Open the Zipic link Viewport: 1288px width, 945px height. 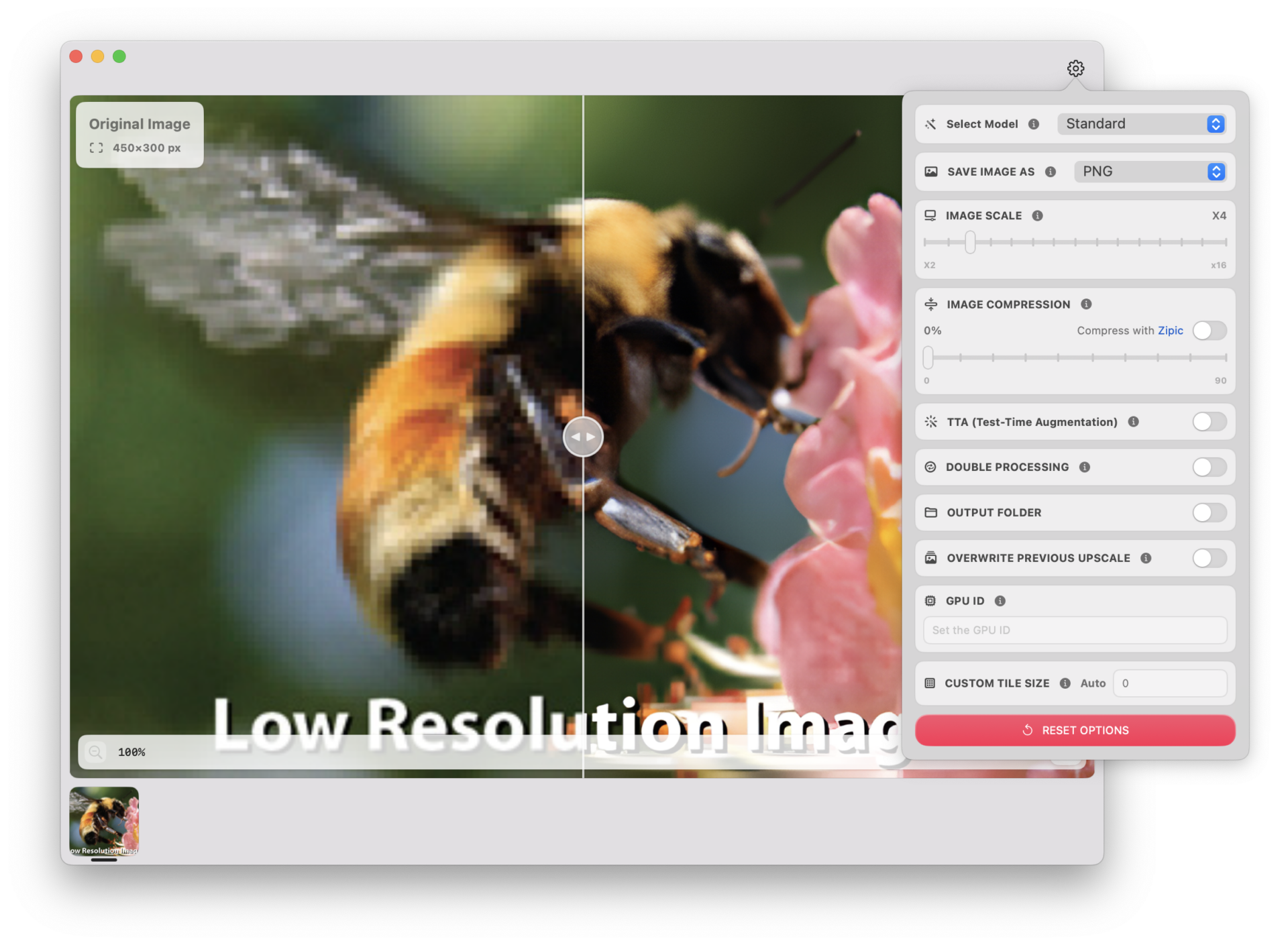coord(1171,330)
